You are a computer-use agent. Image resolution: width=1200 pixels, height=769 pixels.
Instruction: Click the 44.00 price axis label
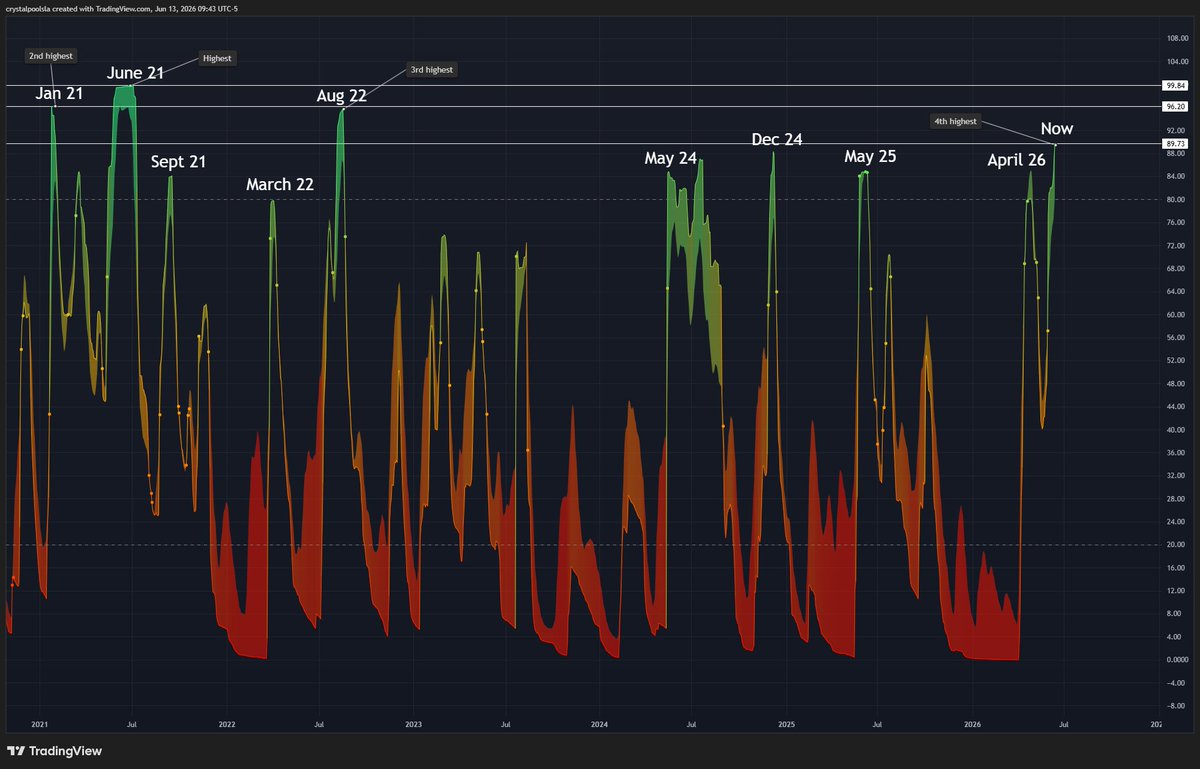point(1176,406)
